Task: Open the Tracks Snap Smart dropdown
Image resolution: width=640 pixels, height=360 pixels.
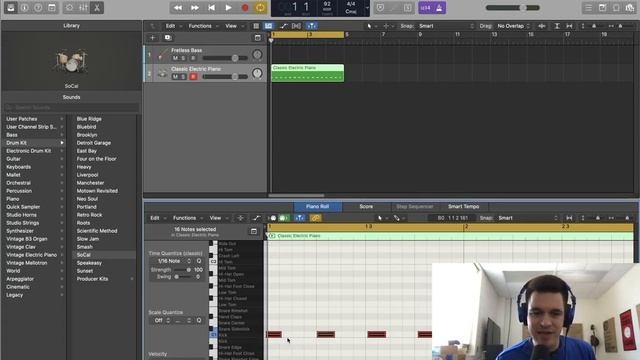Action: [x=446, y=26]
